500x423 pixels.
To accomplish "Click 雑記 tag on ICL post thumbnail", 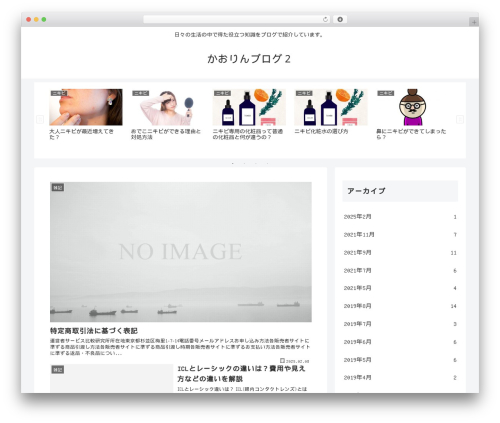I will click(x=58, y=370).
